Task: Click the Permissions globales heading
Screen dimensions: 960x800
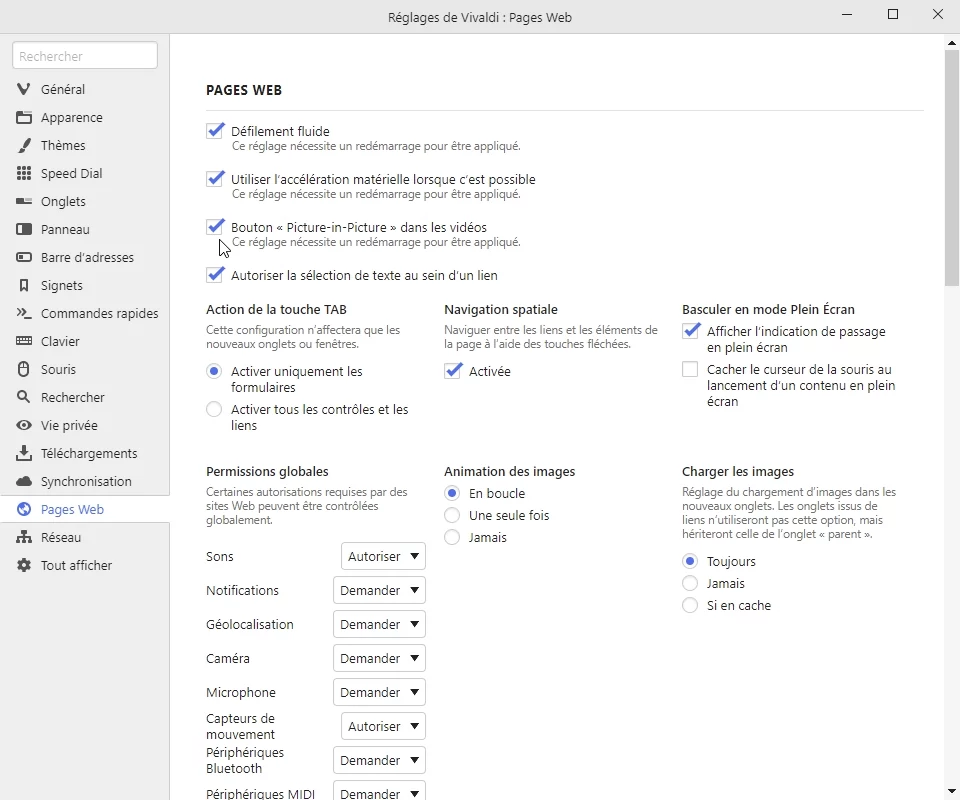Action: (x=267, y=471)
